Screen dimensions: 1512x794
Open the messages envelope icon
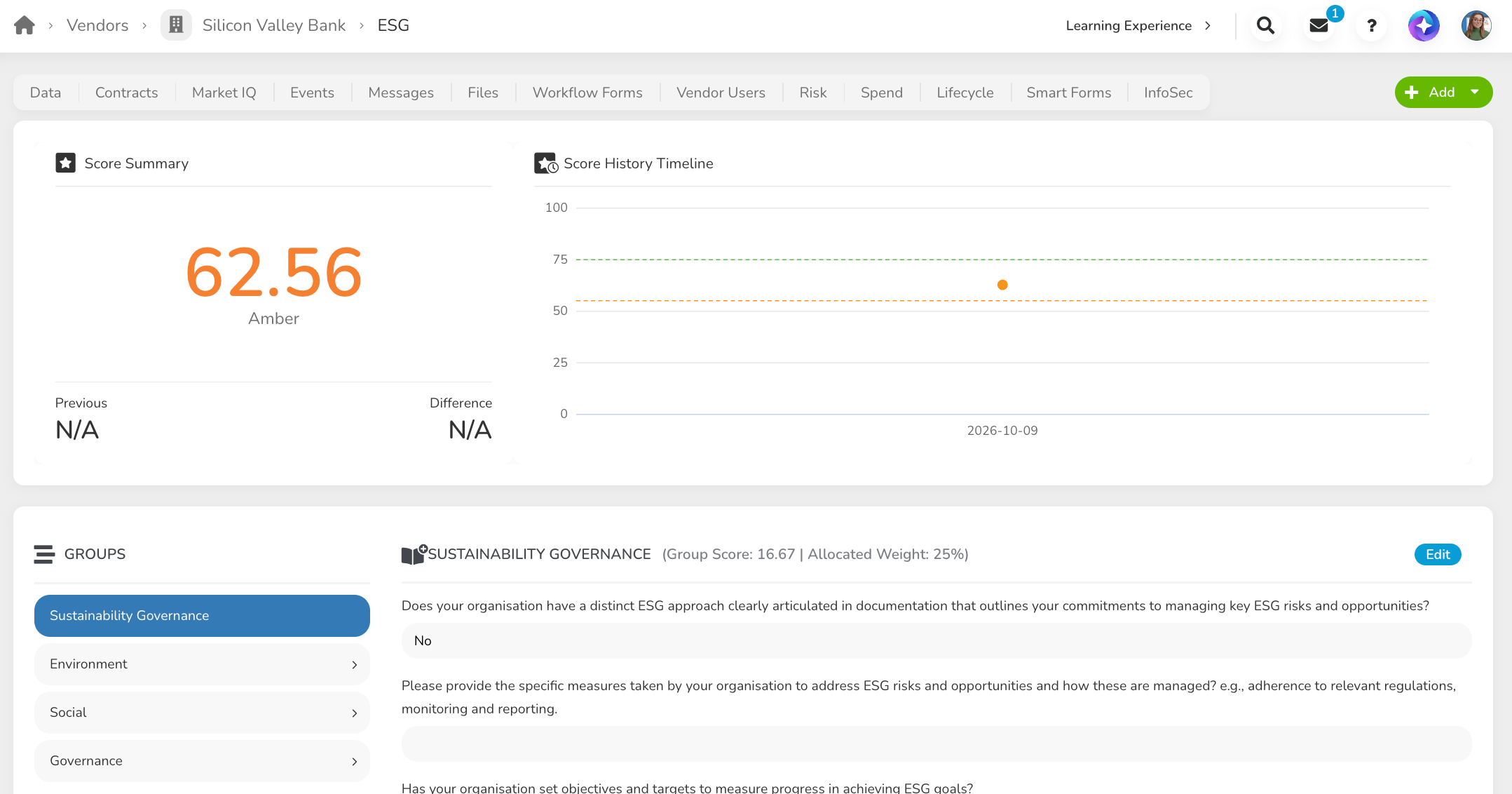point(1319,26)
